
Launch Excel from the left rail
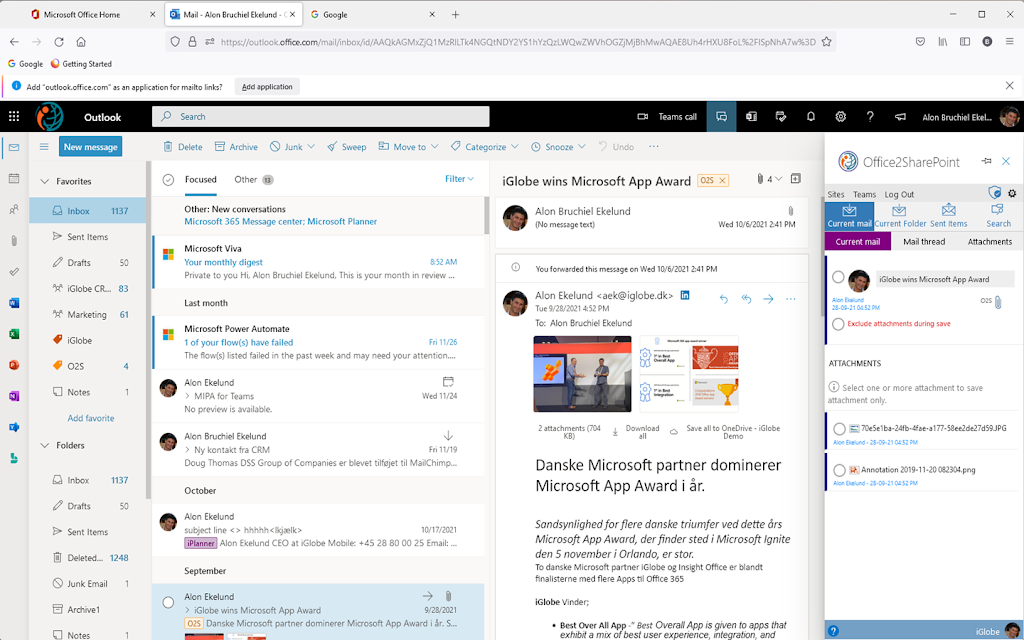pyautogui.click(x=14, y=334)
